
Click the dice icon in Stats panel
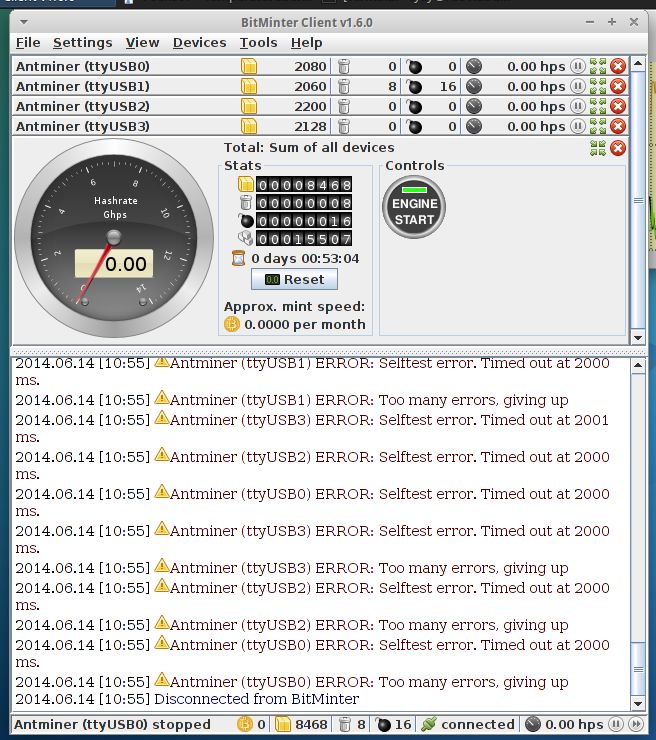coord(246,238)
